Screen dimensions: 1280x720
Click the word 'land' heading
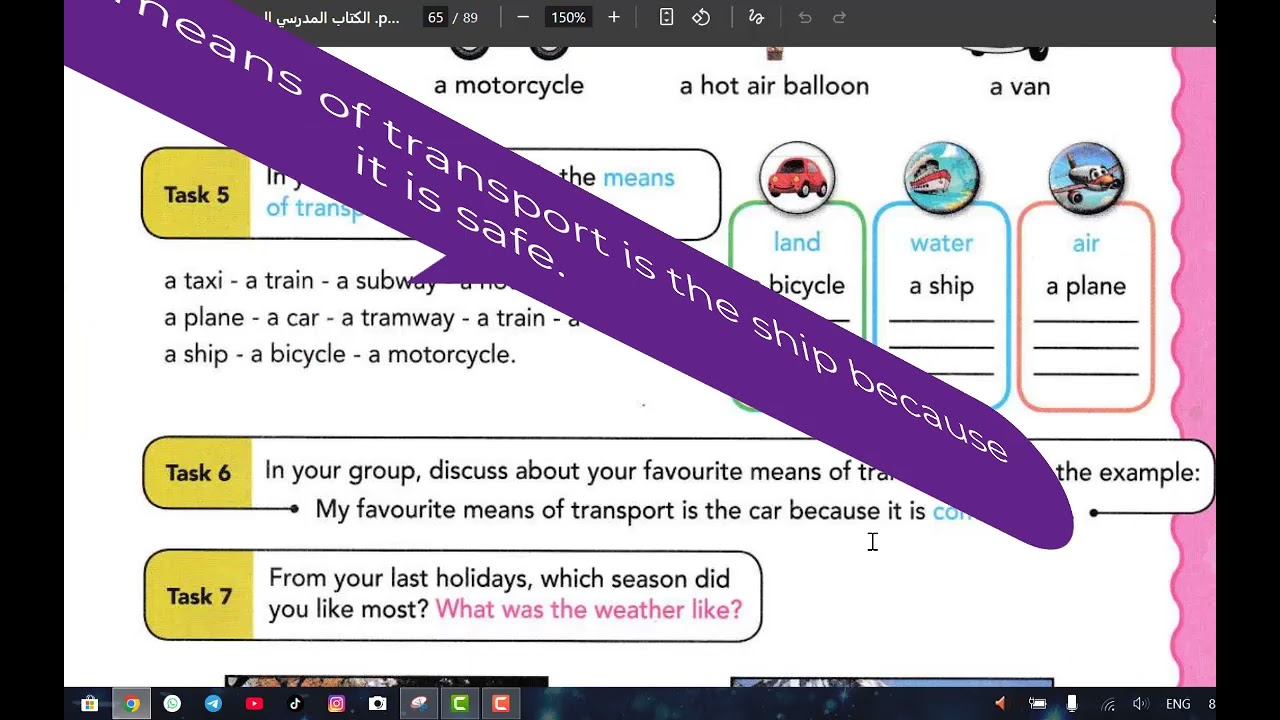(797, 242)
